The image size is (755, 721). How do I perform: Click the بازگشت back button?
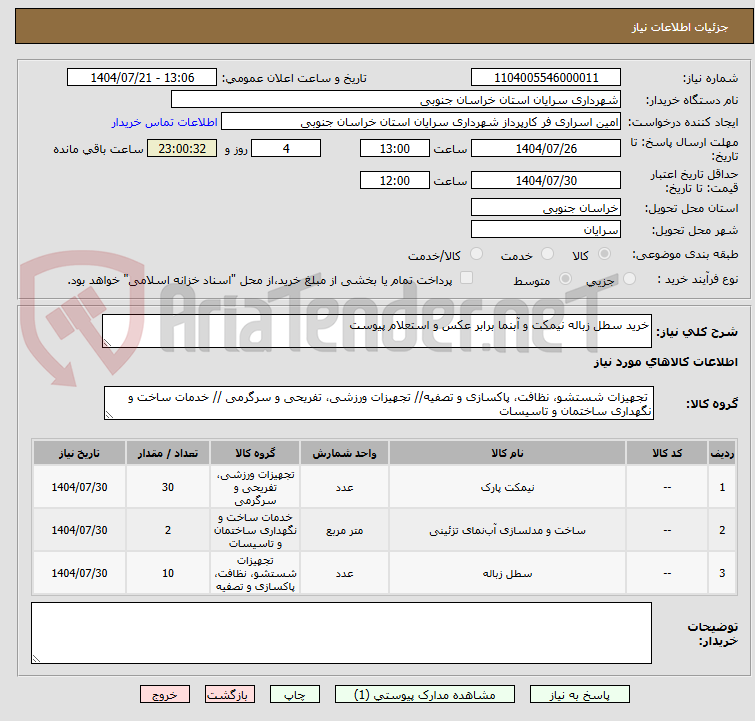point(230,694)
